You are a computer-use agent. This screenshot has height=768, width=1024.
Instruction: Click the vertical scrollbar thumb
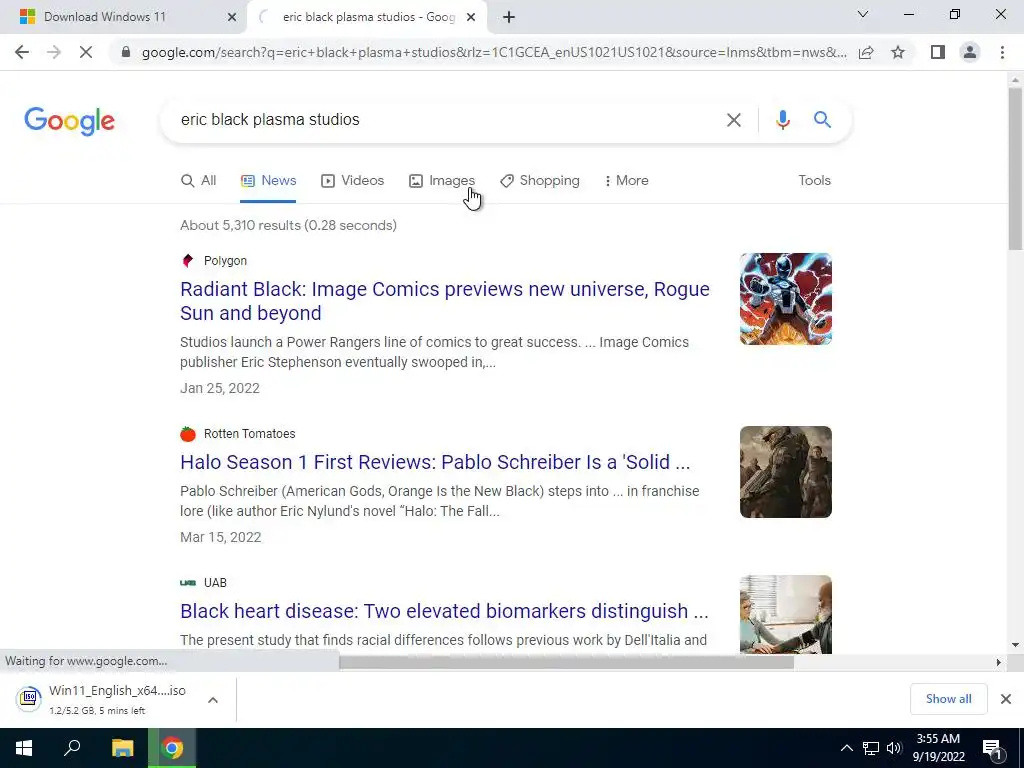(1015, 168)
